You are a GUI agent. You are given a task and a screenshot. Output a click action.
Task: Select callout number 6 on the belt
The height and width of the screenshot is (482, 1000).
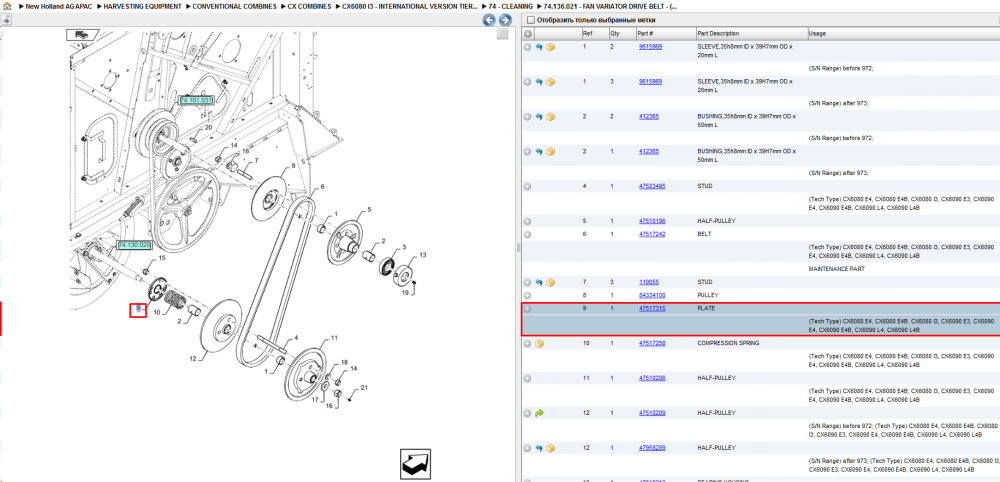click(x=322, y=187)
